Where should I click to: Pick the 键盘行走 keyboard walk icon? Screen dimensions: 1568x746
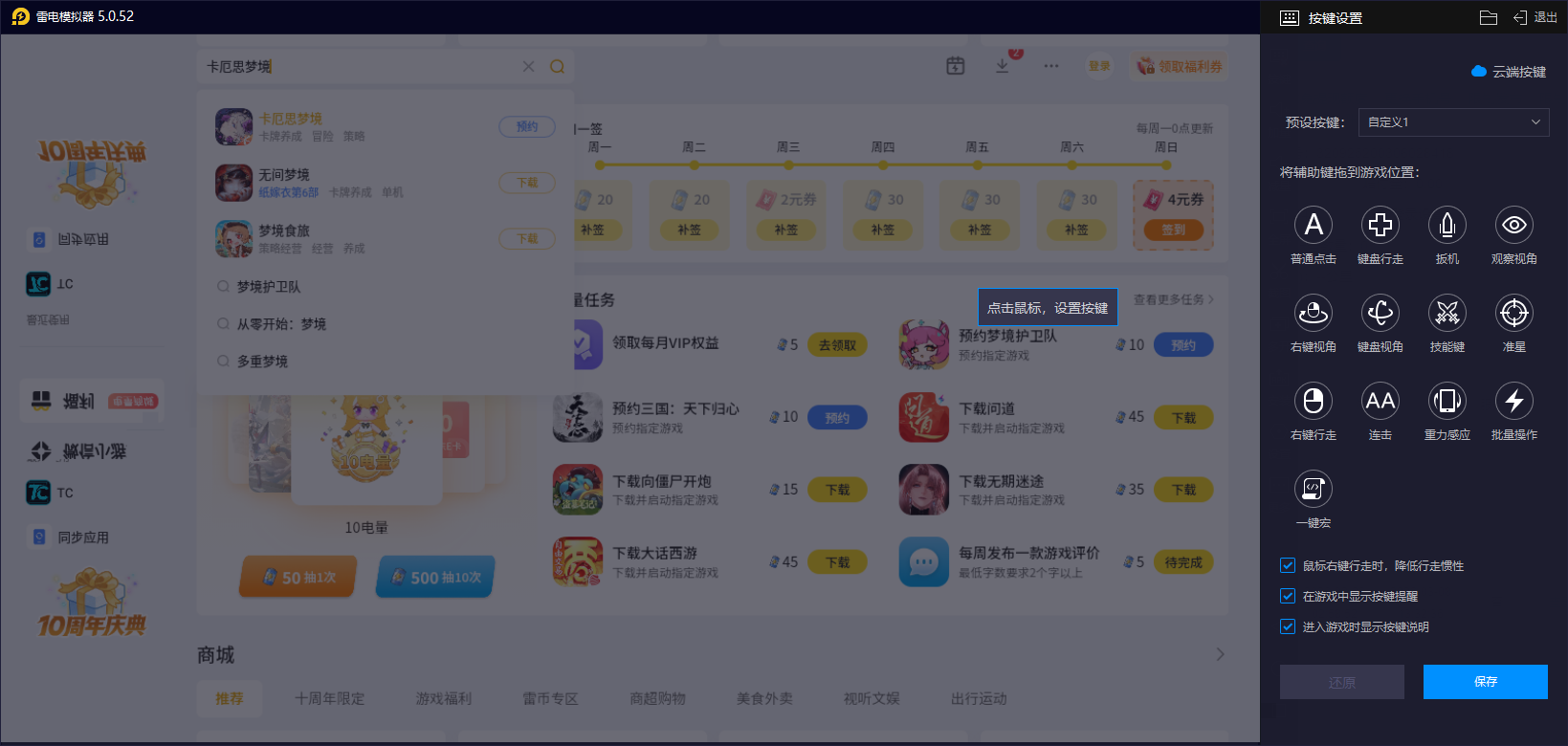tap(1380, 225)
